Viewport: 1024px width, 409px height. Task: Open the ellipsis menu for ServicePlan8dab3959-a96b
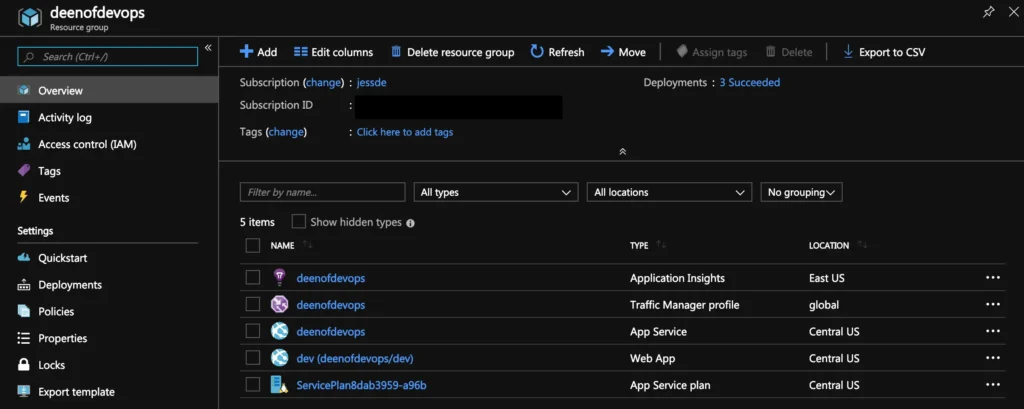(x=992, y=385)
